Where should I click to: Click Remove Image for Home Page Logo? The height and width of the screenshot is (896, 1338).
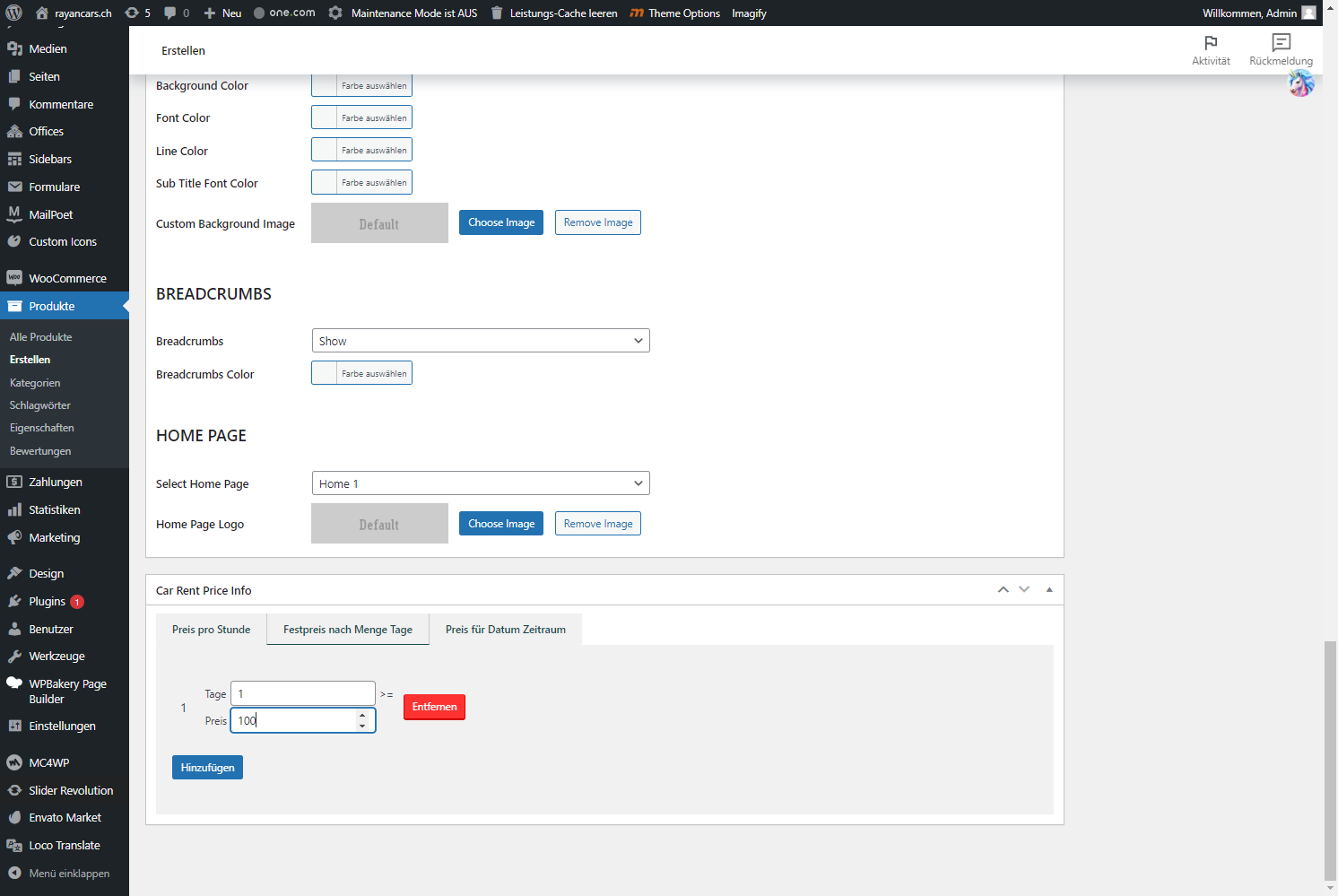point(598,524)
